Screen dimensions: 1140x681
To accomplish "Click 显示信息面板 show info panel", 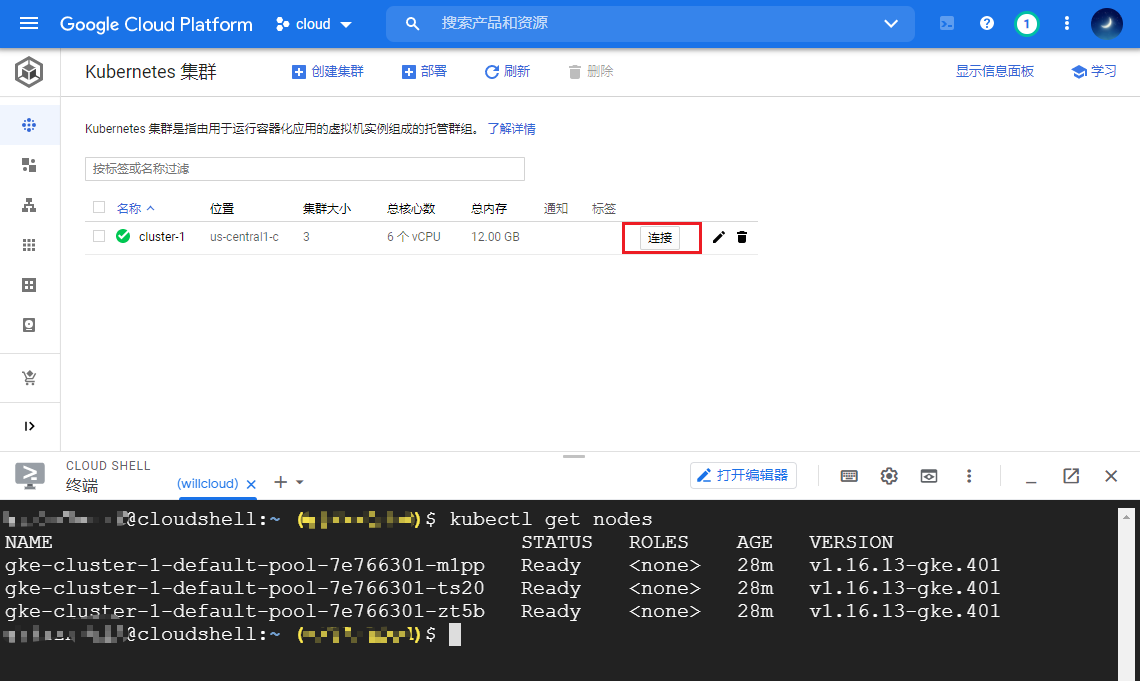I will [995, 71].
